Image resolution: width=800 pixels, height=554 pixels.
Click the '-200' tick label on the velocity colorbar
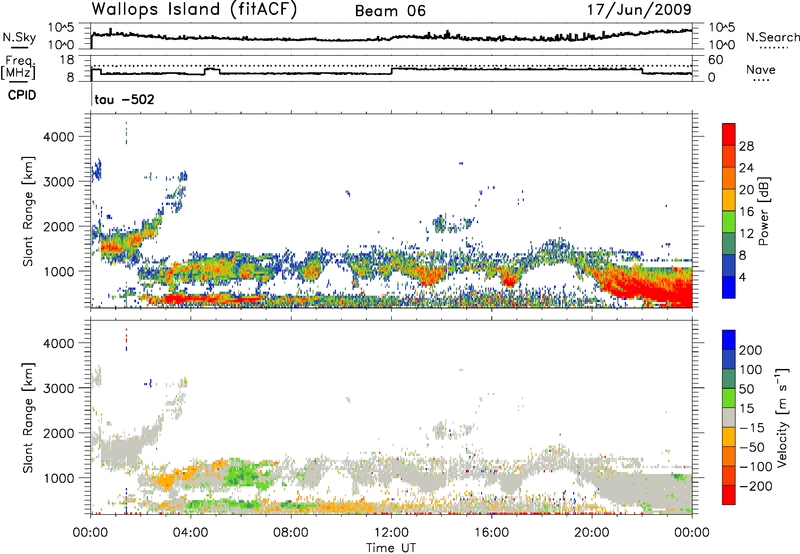(755, 486)
